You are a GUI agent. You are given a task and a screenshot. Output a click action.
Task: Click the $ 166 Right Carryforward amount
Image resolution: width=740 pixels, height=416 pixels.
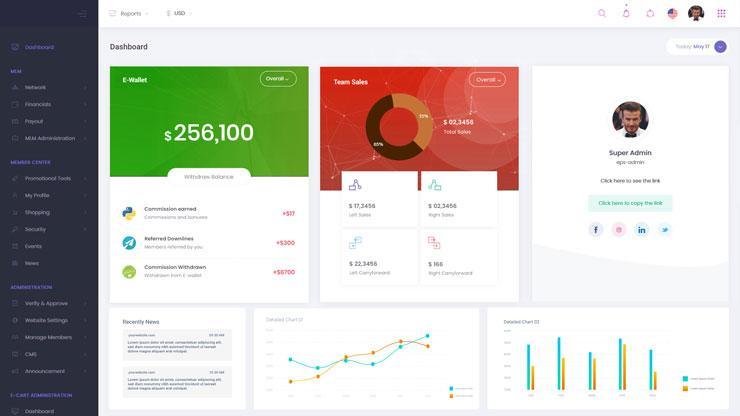pyautogui.click(x=435, y=264)
